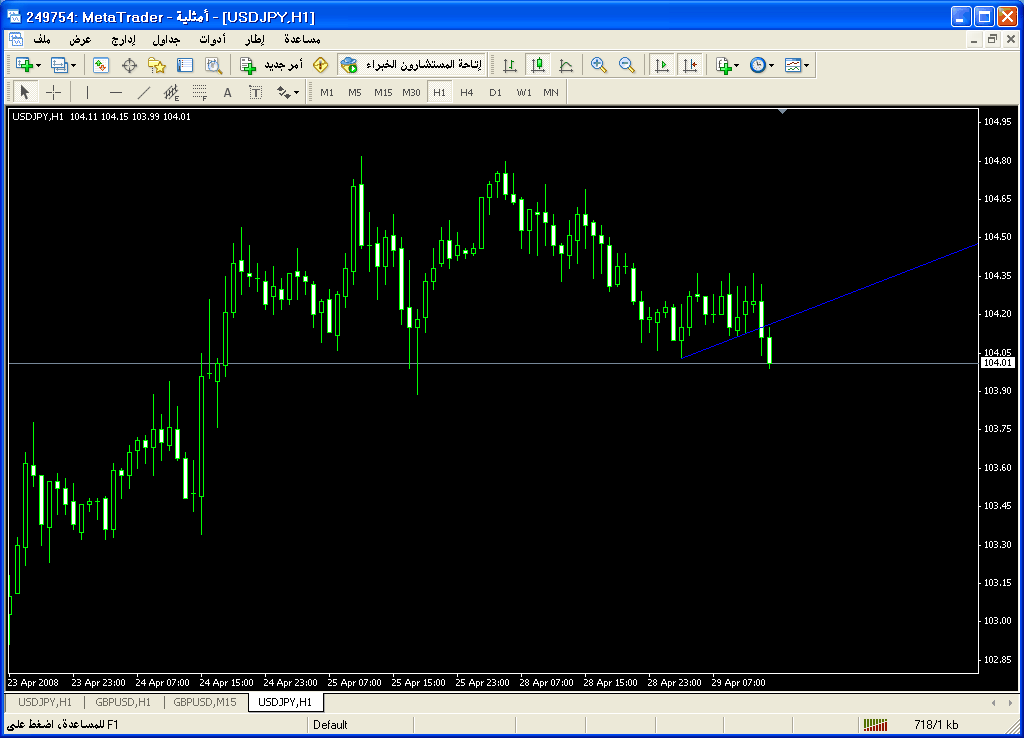The width and height of the screenshot is (1024, 738).
Task: Switch to the GBPUSD,M15 chart tab
Action: (x=205, y=702)
